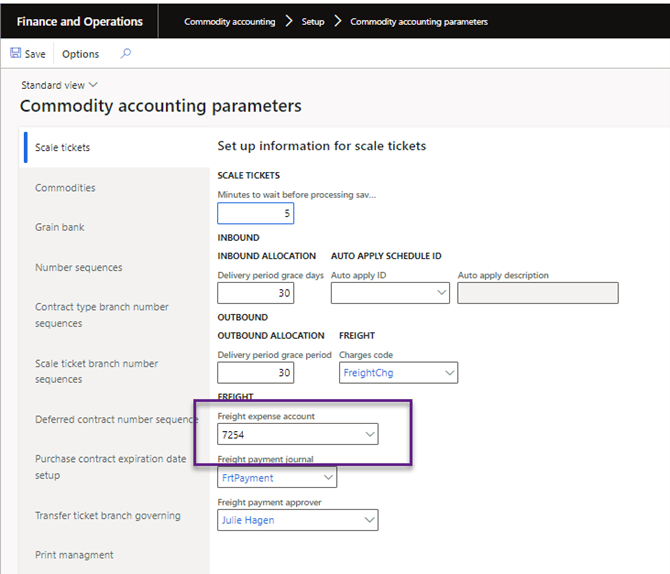Click the Save disk icon
Image resolution: width=670 pixels, height=574 pixels.
pos(16,54)
